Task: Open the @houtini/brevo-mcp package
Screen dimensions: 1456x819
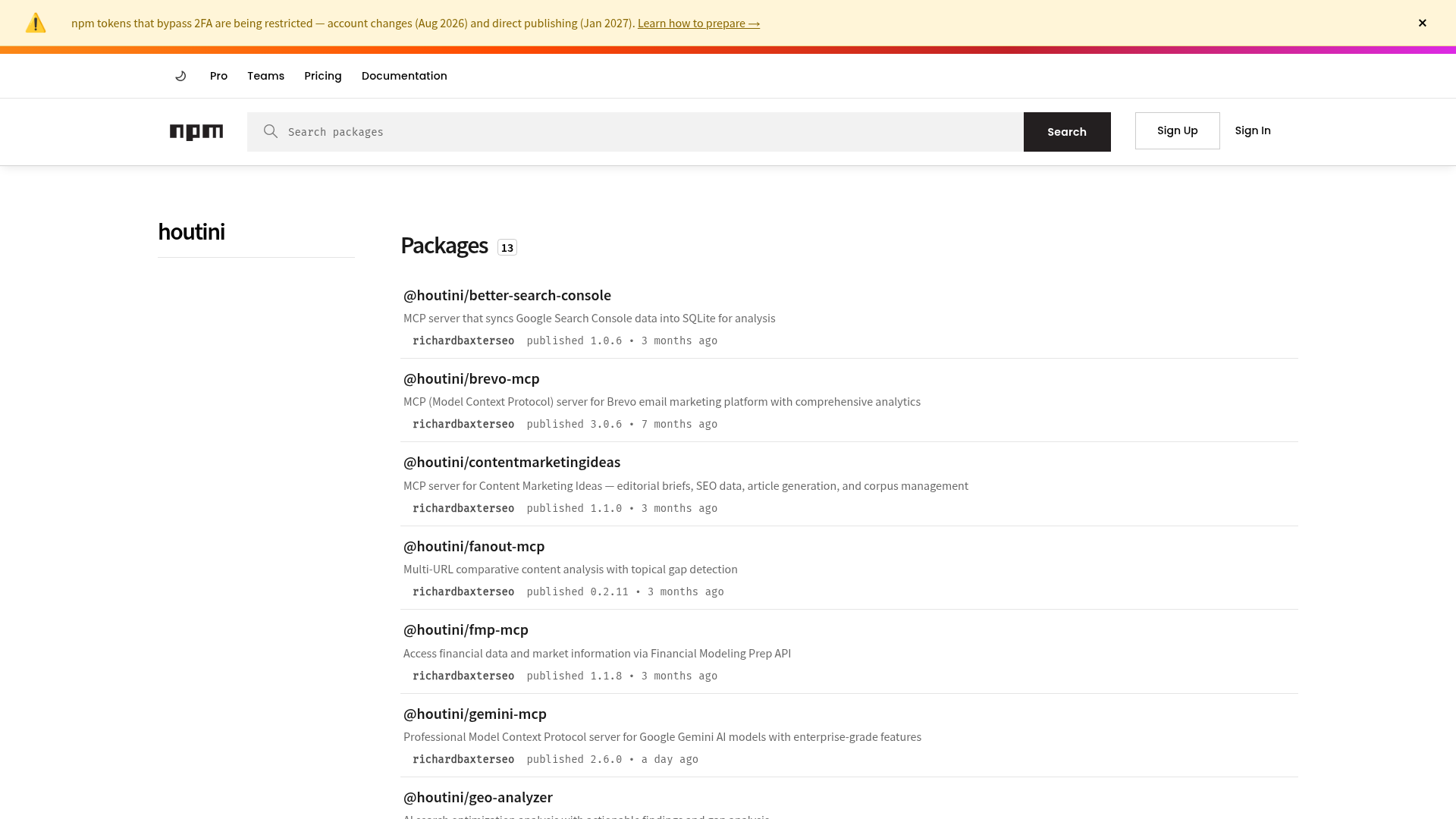Action: [x=472, y=378]
